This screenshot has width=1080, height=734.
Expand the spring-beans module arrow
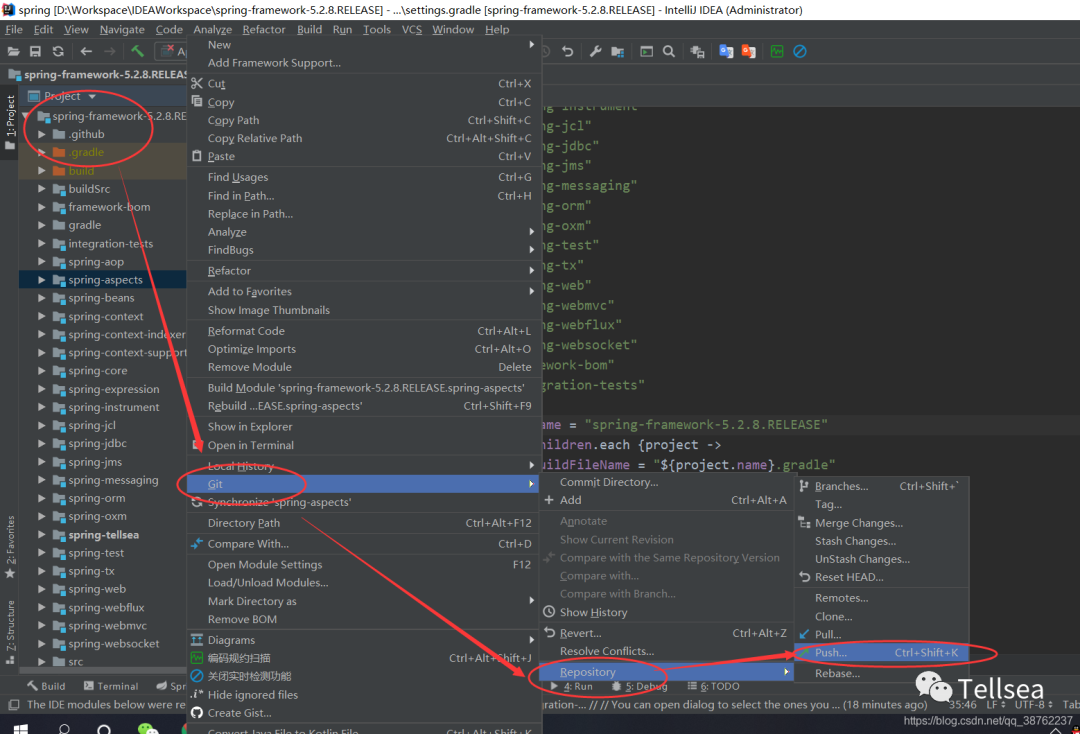point(42,297)
